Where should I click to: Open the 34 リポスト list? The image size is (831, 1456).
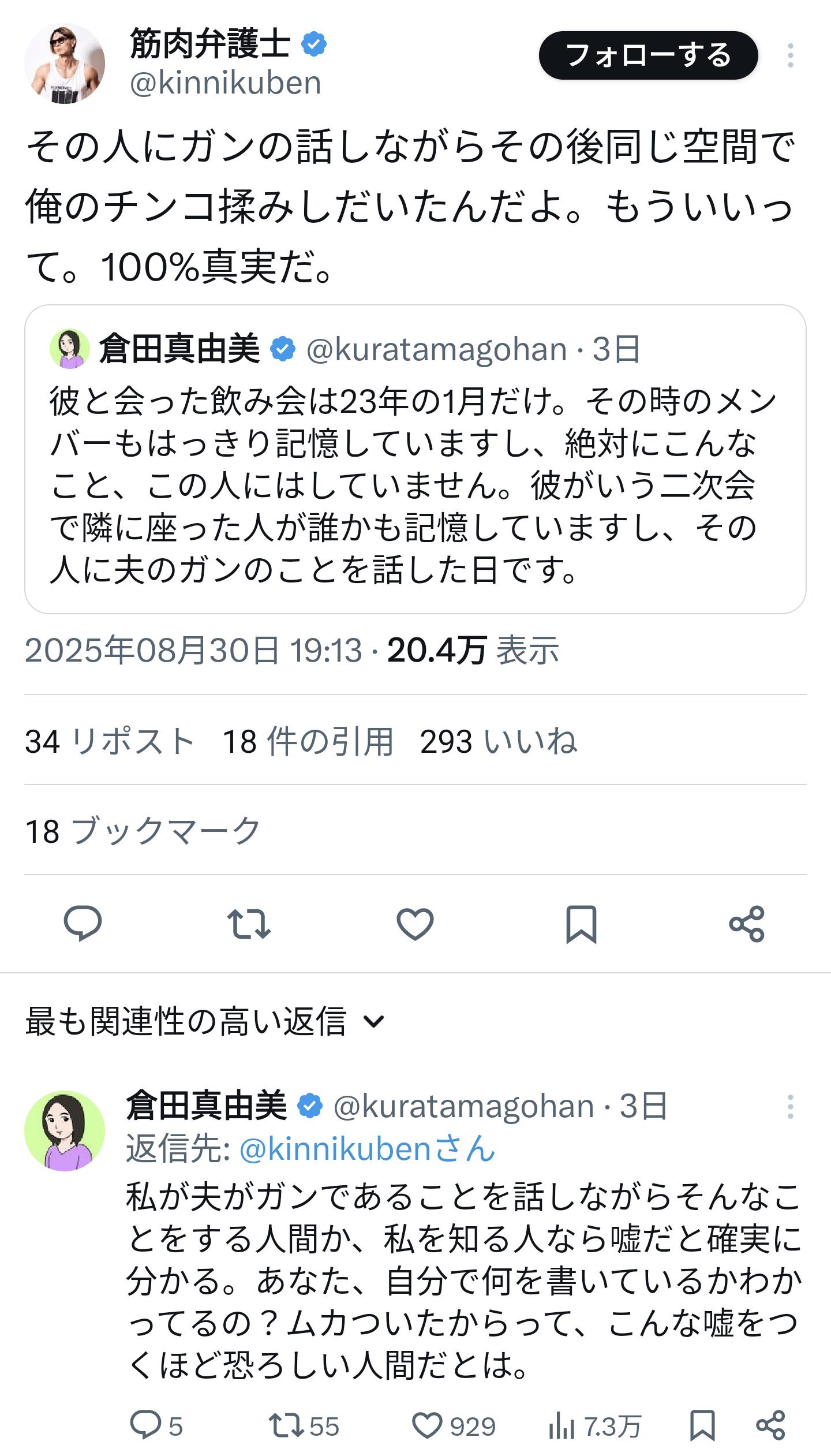tap(110, 741)
